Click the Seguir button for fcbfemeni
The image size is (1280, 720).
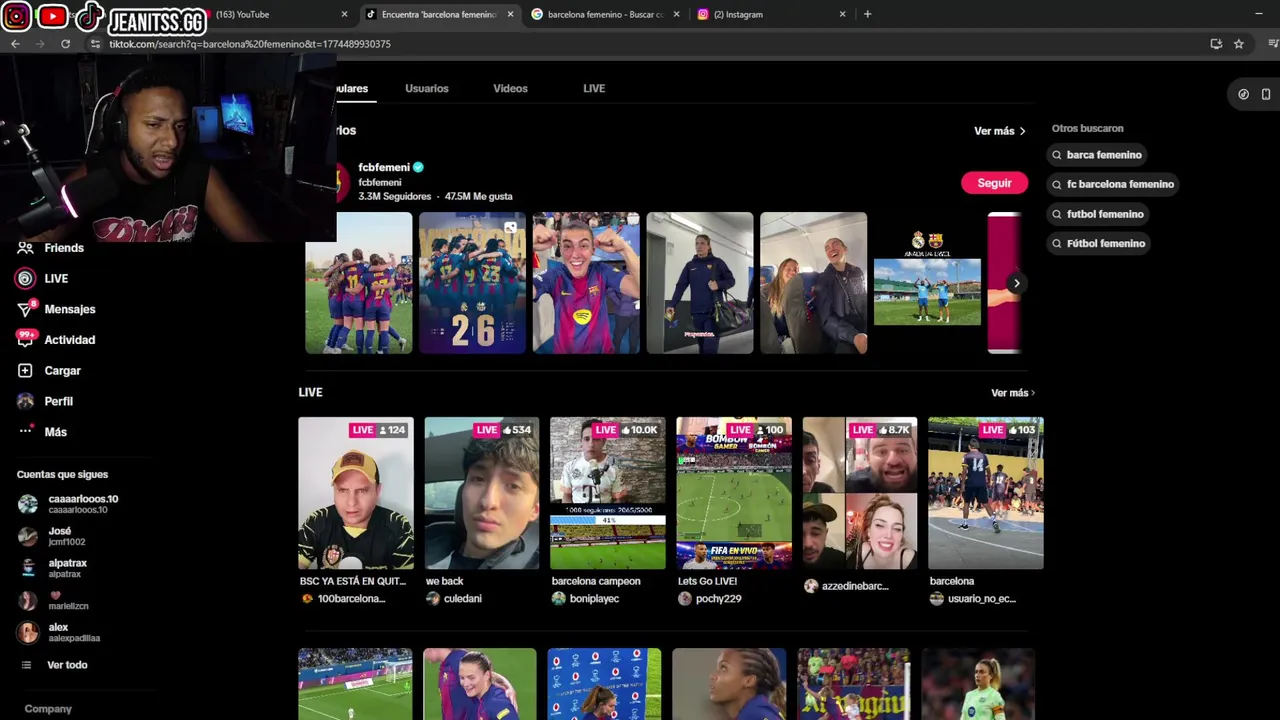[994, 183]
